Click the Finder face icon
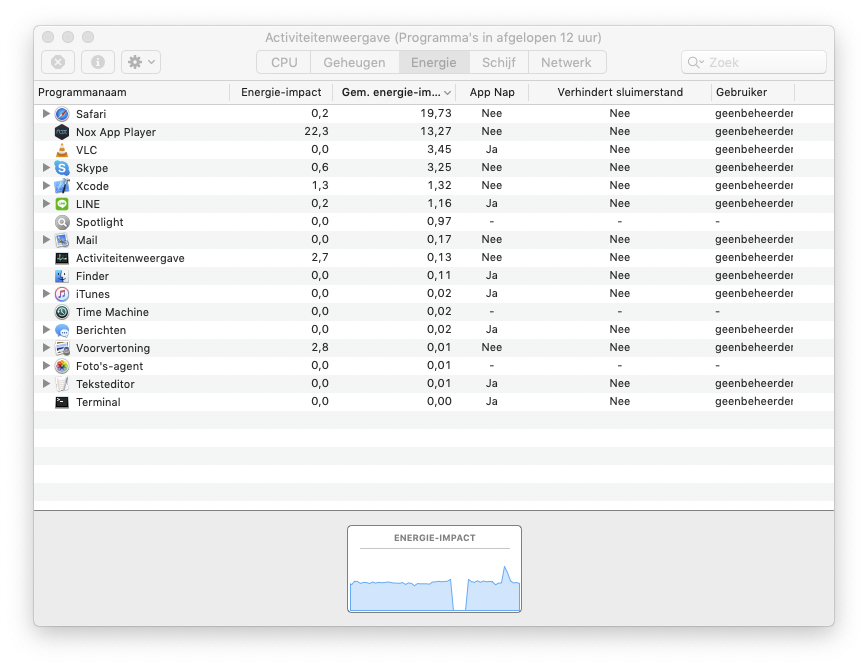 pos(62,276)
